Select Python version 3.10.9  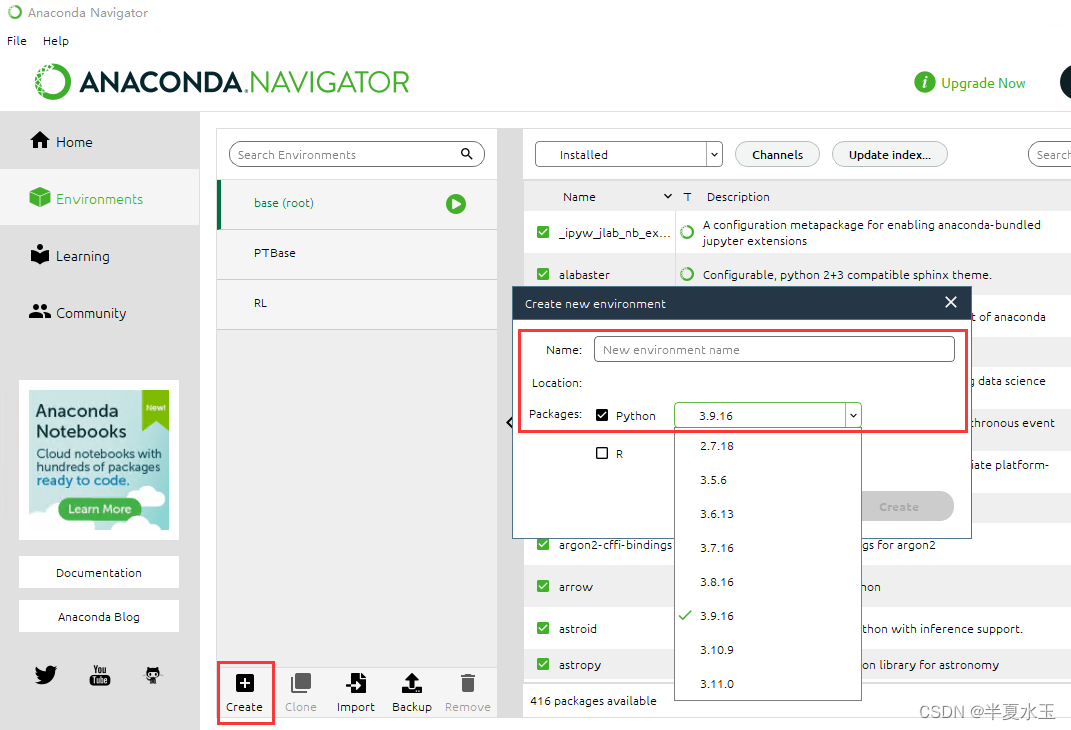[767, 649]
